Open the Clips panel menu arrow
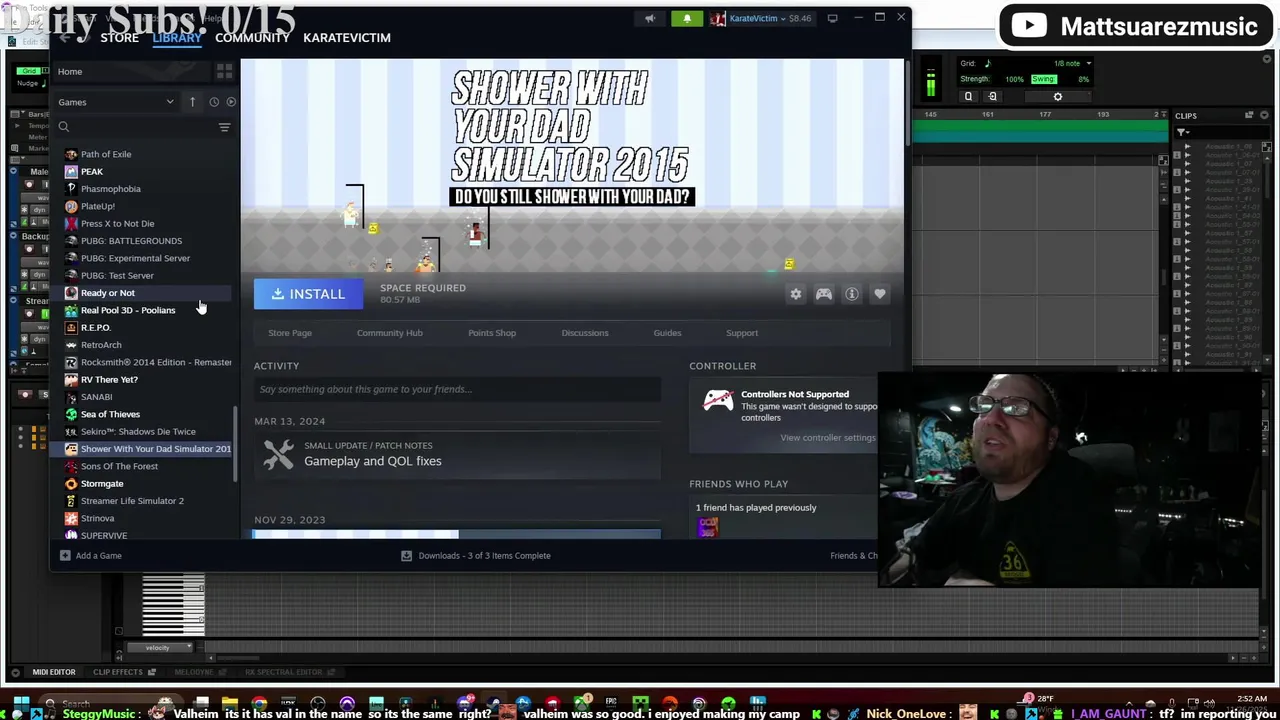This screenshot has width=1280, height=720. 1265,115
